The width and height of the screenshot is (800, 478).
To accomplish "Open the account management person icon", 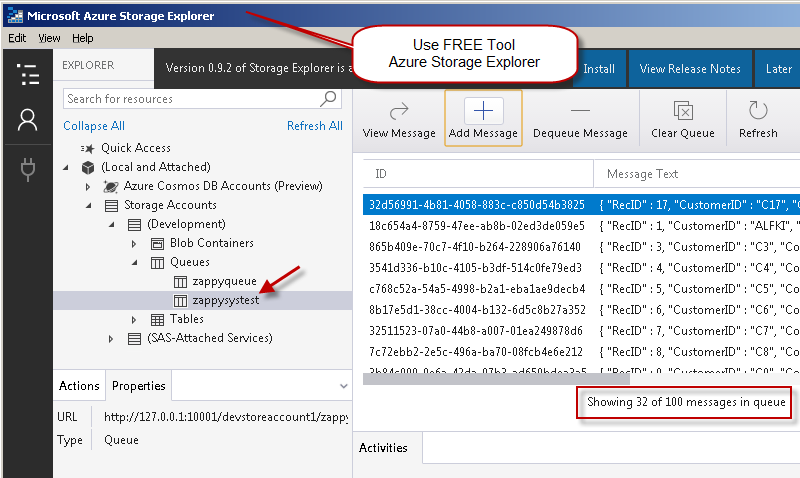I will (x=28, y=120).
